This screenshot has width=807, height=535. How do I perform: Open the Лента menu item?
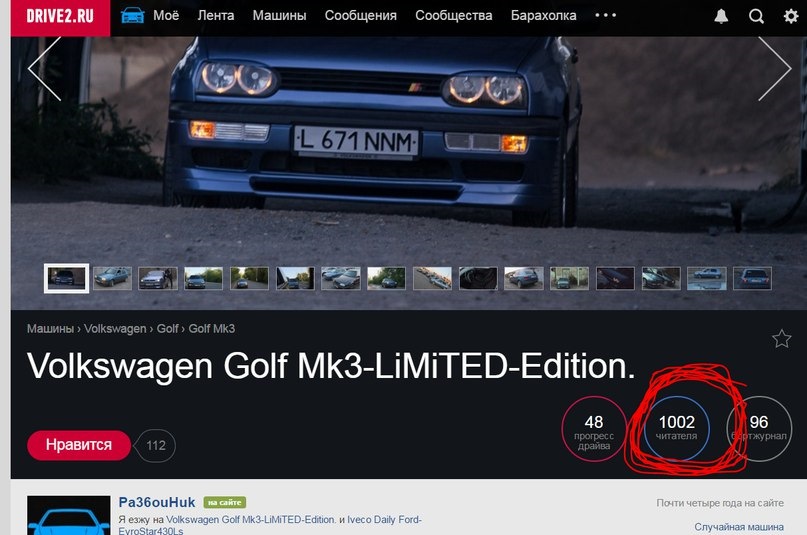click(x=216, y=15)
